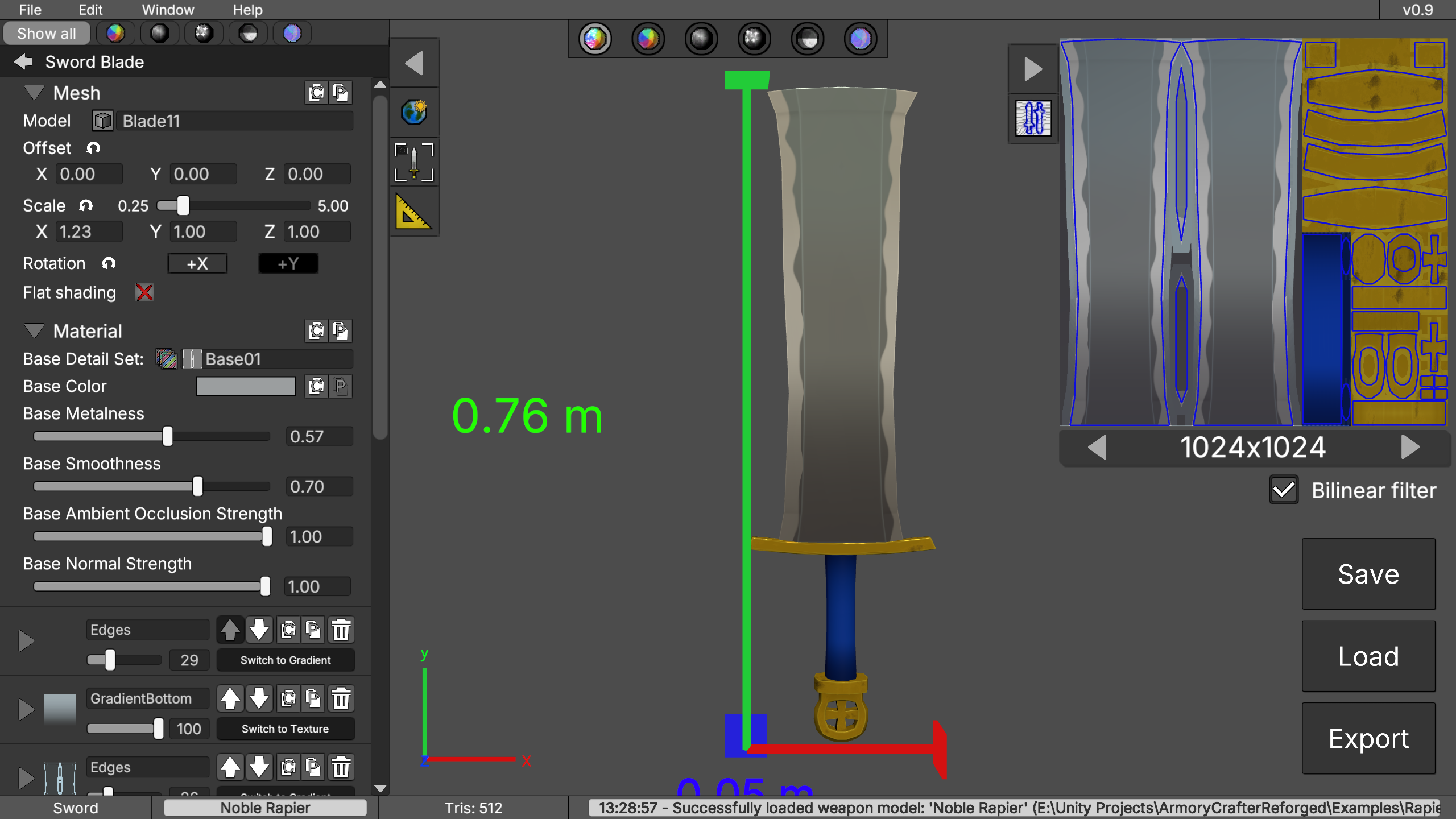Click Switch to Gradient button

click(x=286, y=660)
